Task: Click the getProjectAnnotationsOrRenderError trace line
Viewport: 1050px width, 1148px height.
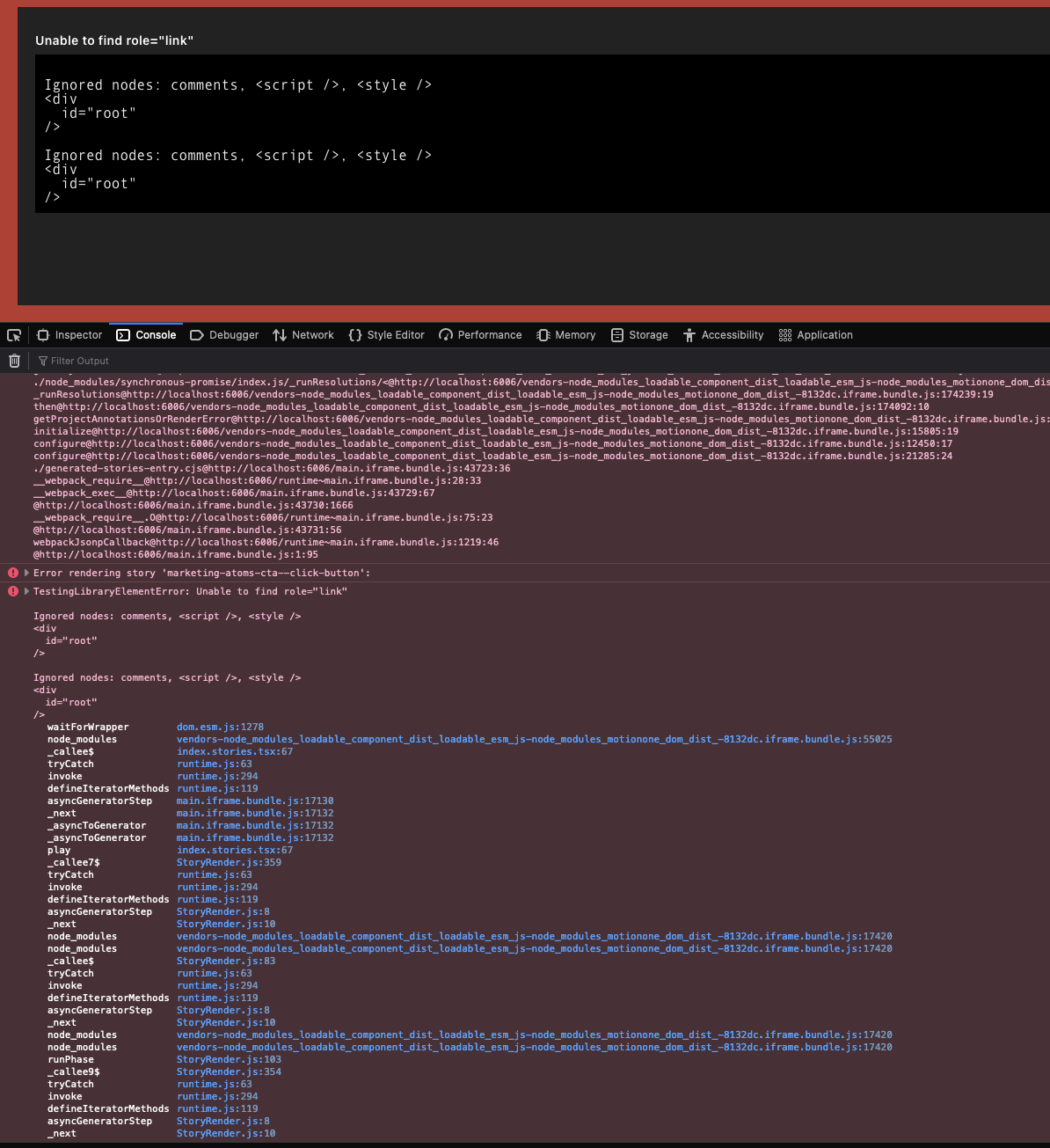Action: [x=541, y=419]
